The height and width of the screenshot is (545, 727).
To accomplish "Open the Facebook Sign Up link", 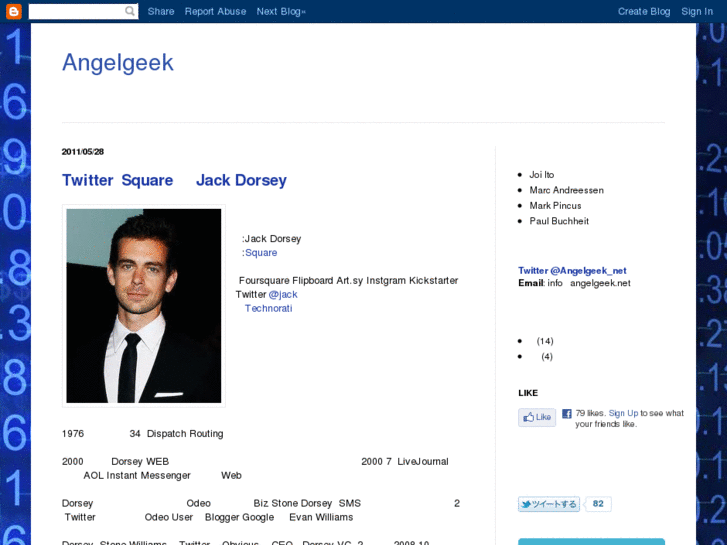I will (x=623, y=413).
